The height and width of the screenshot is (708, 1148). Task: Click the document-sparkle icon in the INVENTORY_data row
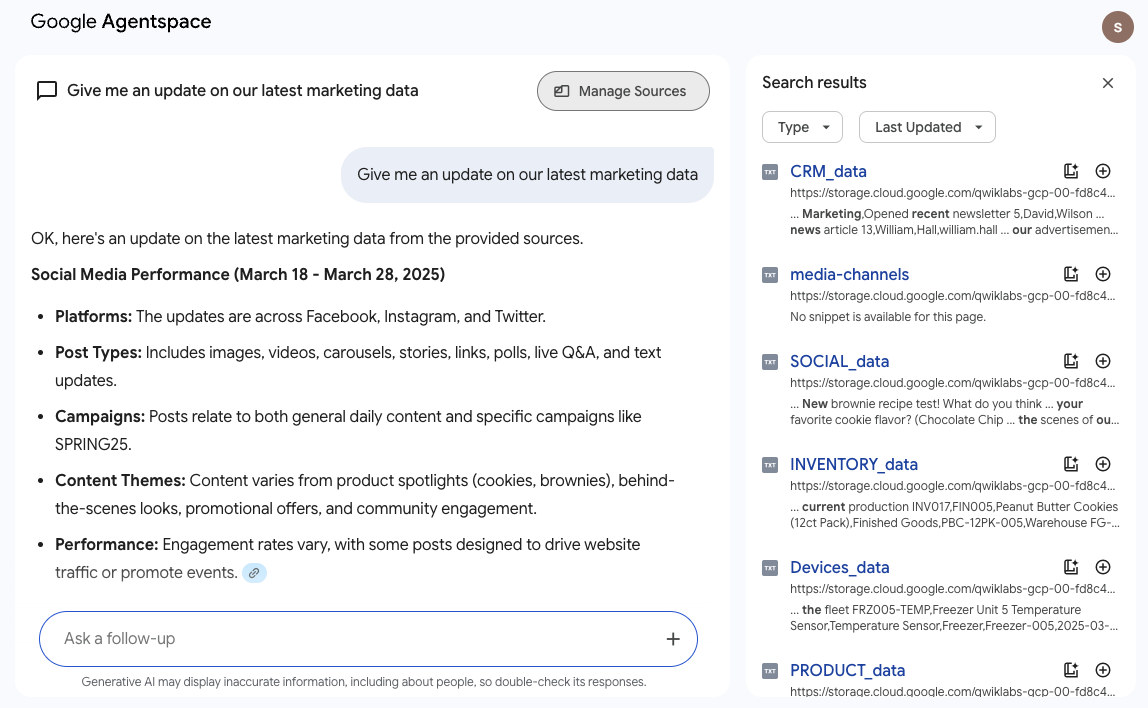[1071, 463]
